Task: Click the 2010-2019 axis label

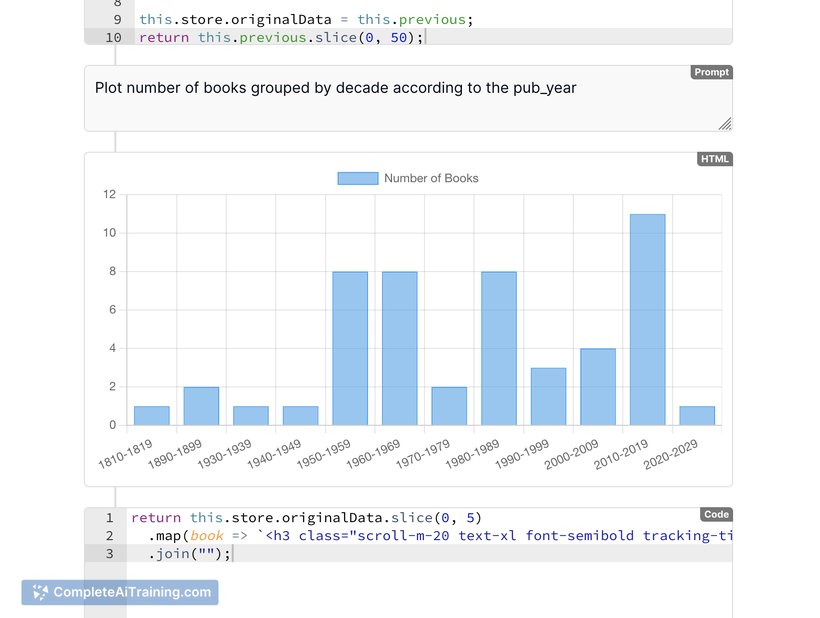Action: pos(621,454)
